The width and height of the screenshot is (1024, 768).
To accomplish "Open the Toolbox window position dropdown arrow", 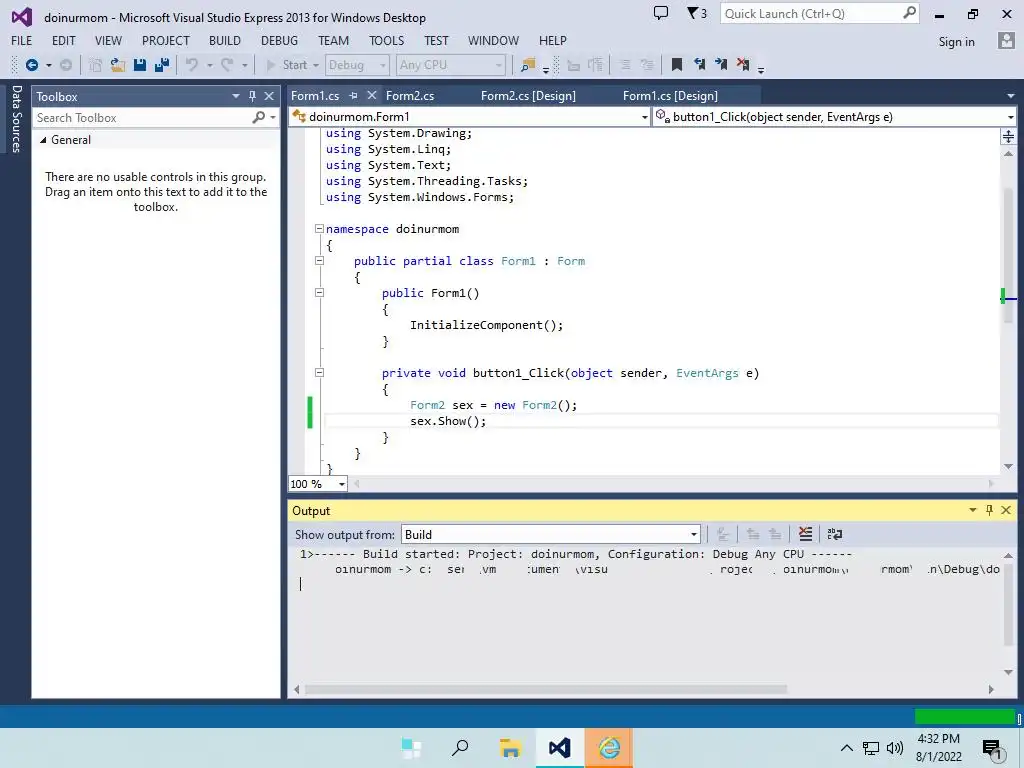I will tap(236, 96).
